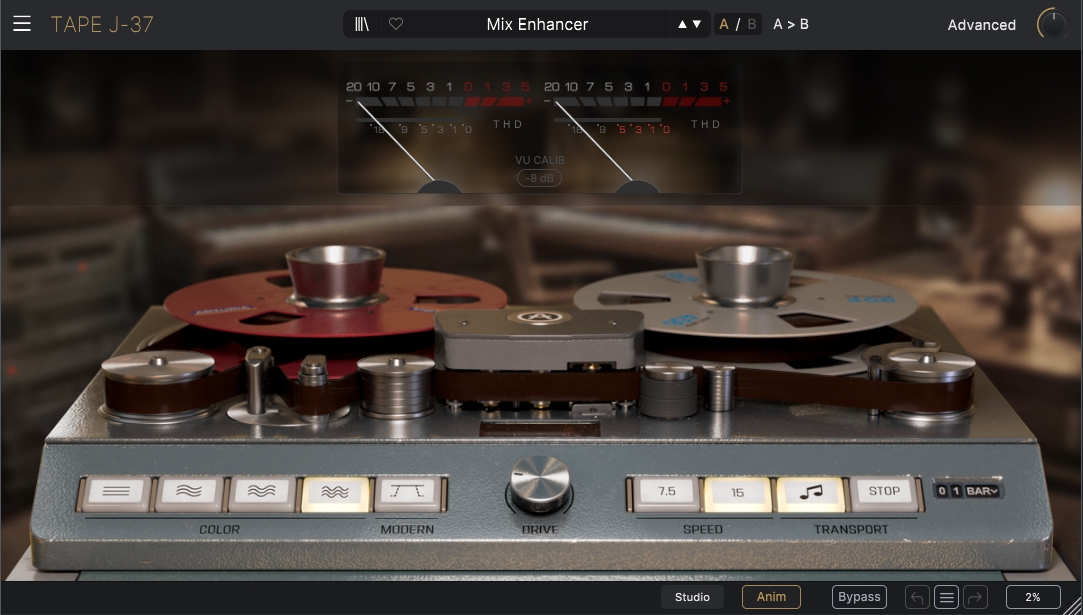Favorite the Mix Enhancer preset with heart

coord(396,24)
